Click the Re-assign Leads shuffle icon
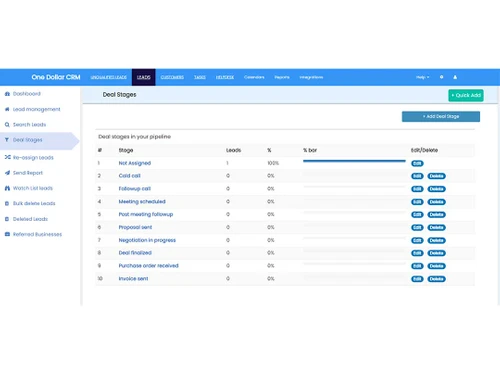500x375 pixels. 7,157
